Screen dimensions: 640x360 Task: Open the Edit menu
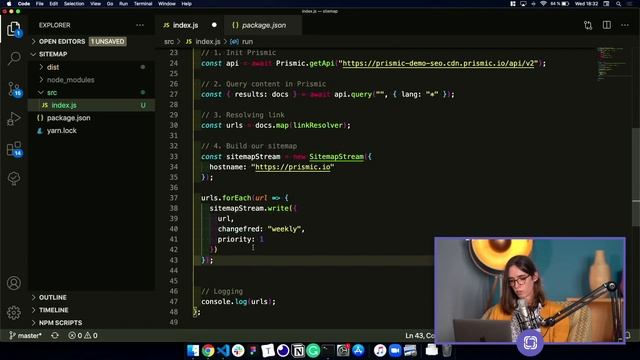[x=53, y=4]
